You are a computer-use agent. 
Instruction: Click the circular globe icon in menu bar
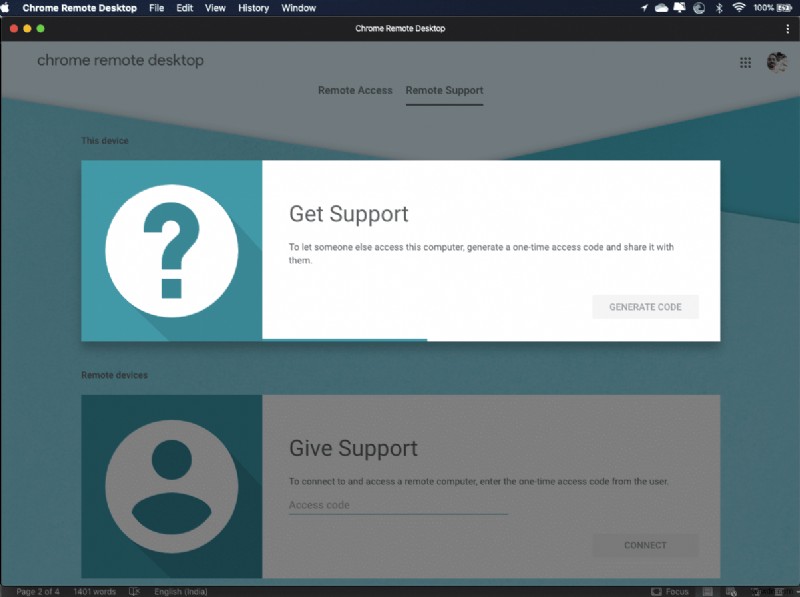coord(699,8)
